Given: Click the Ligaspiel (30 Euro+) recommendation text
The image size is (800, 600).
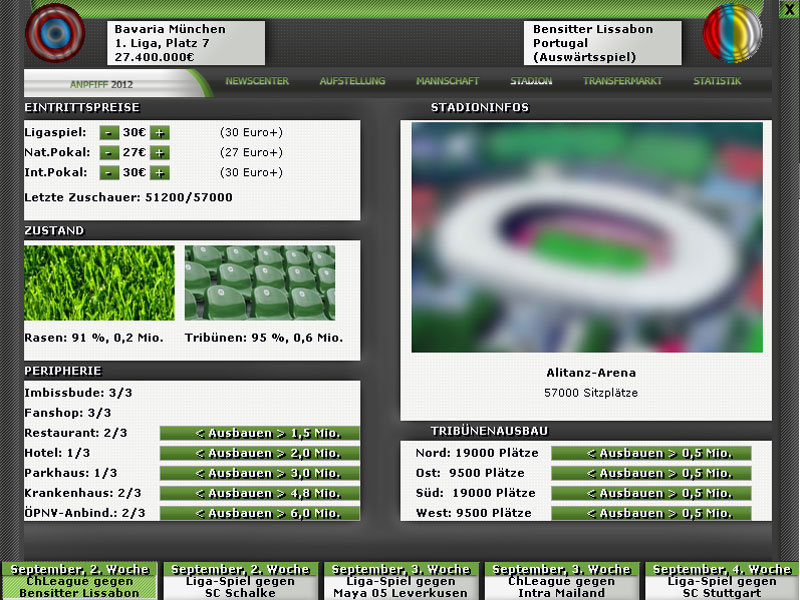Looking at the screenshot, I should point(252,133).
